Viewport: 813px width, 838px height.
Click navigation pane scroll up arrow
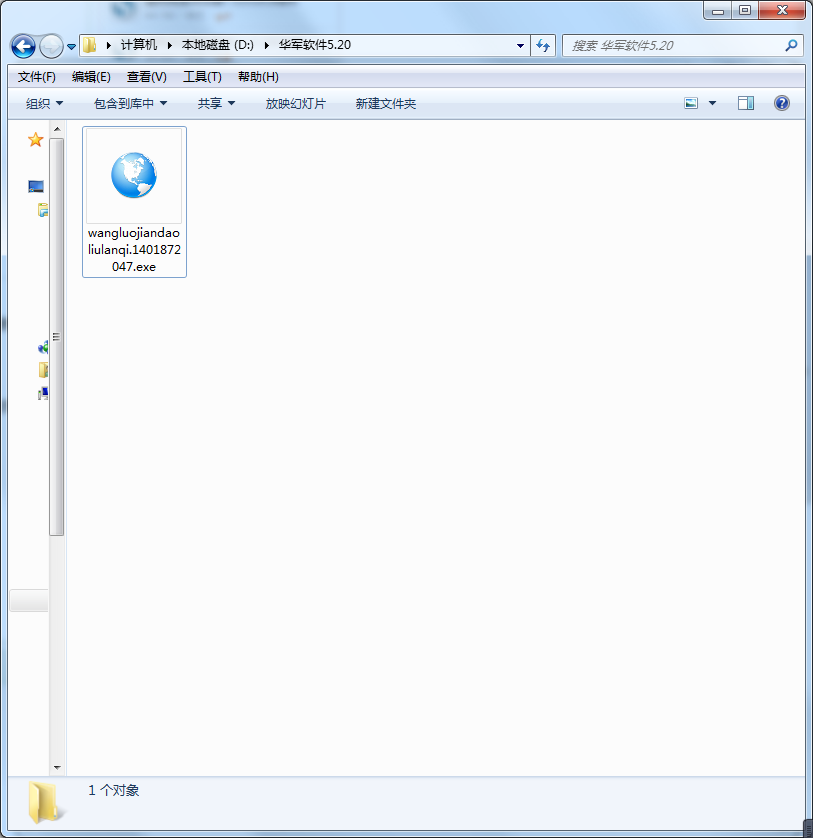click(57, 129)
